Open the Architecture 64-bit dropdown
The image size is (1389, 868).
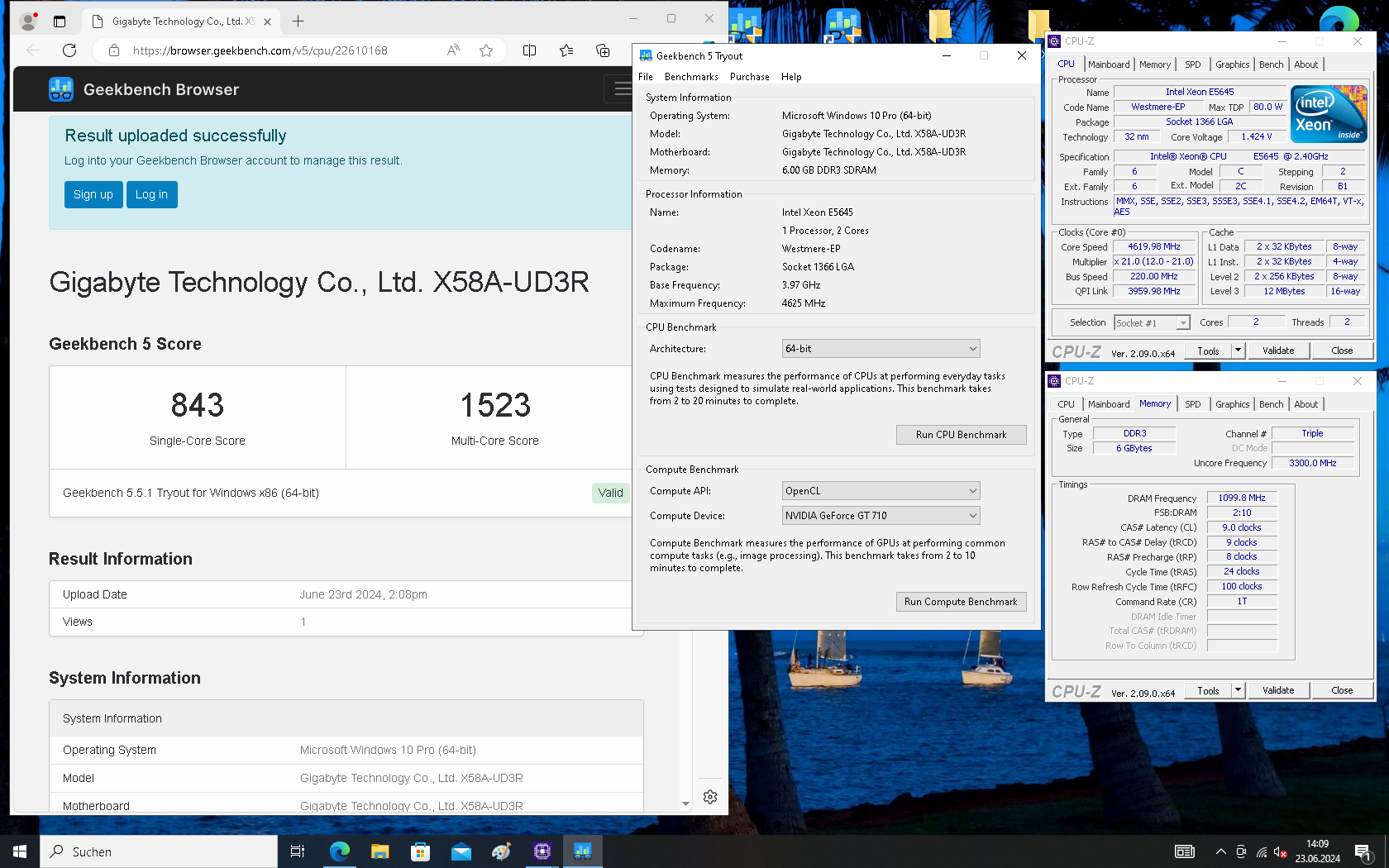coord(881,349)
